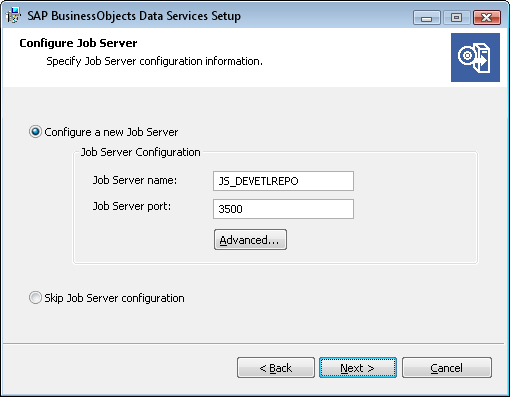Click the Job Server port label
Image resolution: width=510 pixels, height=397 pixels.
click(x=132, y=206)
